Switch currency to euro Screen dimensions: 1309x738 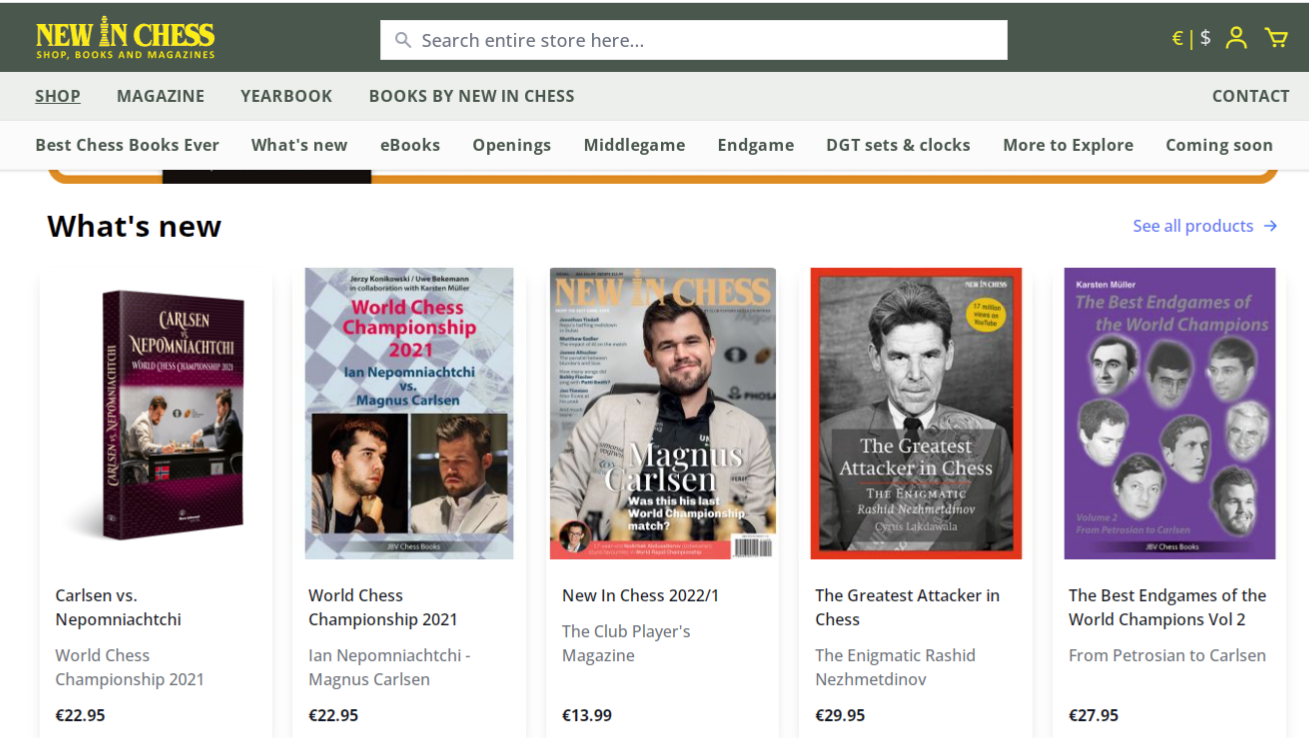pyautogui.click(x=1177, y=38)
